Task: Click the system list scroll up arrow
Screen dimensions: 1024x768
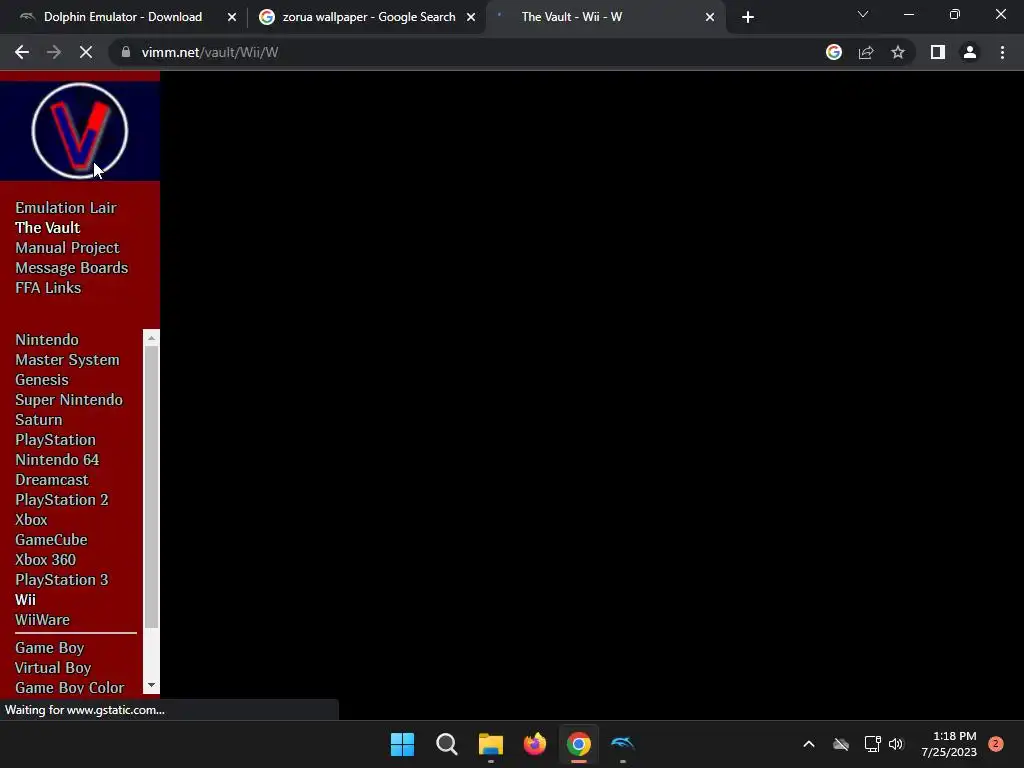Action: pyautogui.click(x=152, y=338)
